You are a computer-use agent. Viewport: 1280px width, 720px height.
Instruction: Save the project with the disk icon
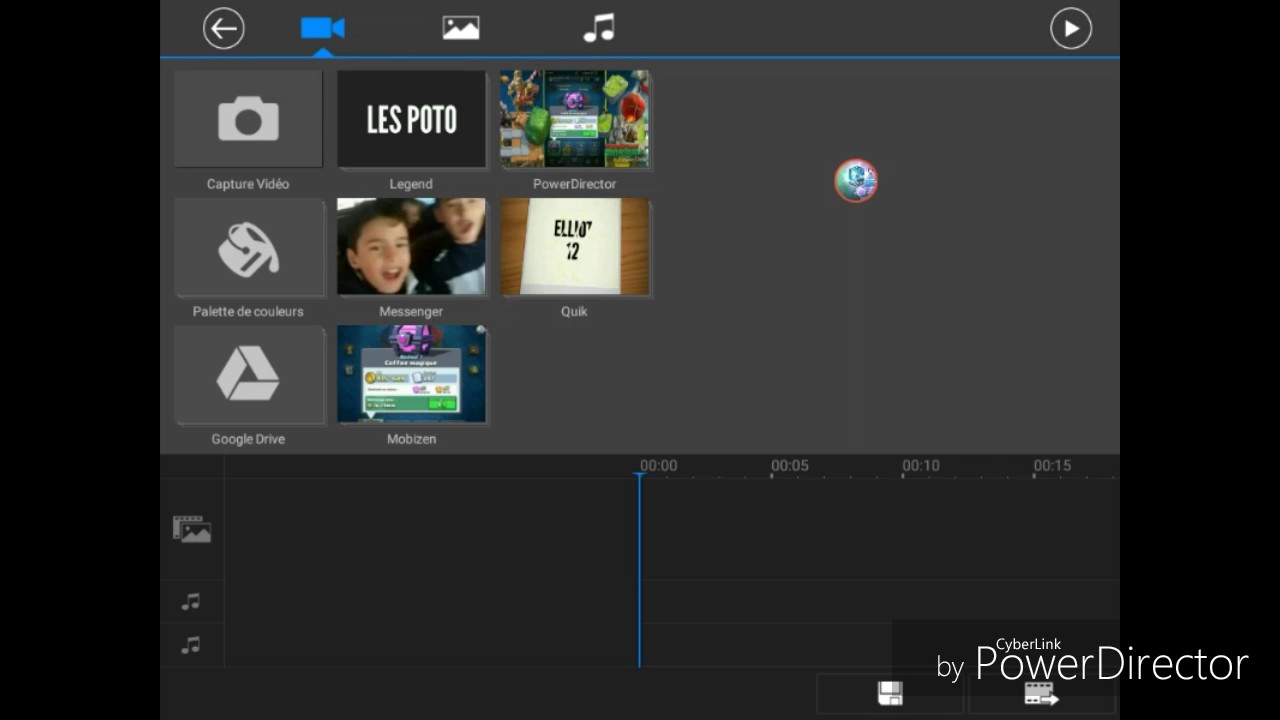click(890, 693)
